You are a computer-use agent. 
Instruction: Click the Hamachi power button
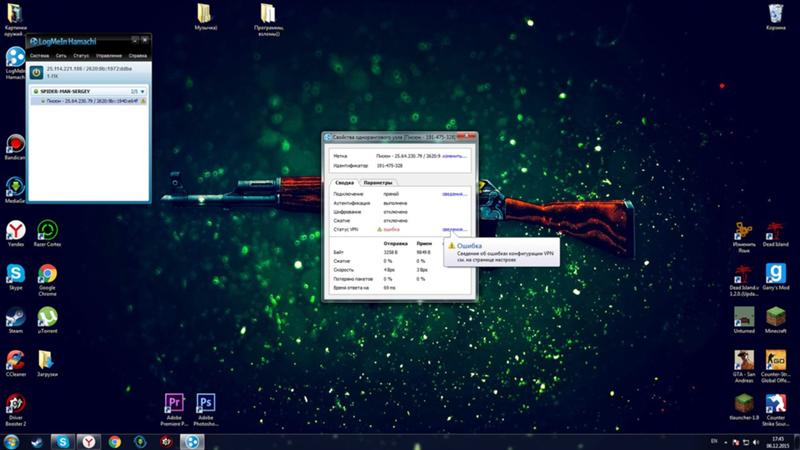[36, 72]
